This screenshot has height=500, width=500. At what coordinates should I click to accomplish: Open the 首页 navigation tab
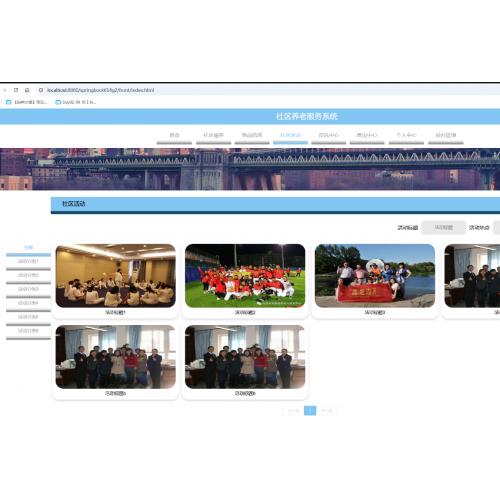point(174,135)
